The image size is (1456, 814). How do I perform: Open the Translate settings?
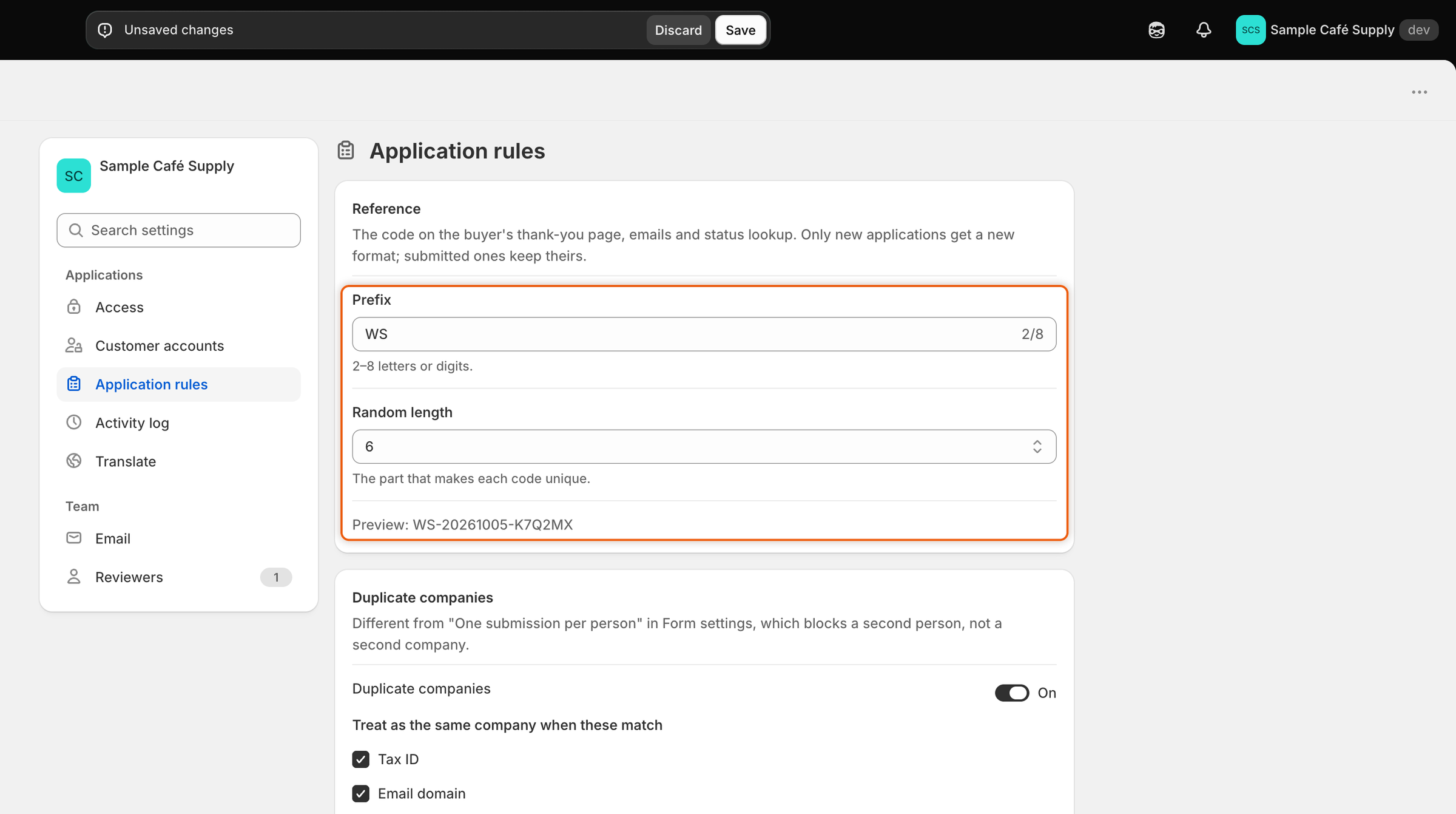point(178,461)
